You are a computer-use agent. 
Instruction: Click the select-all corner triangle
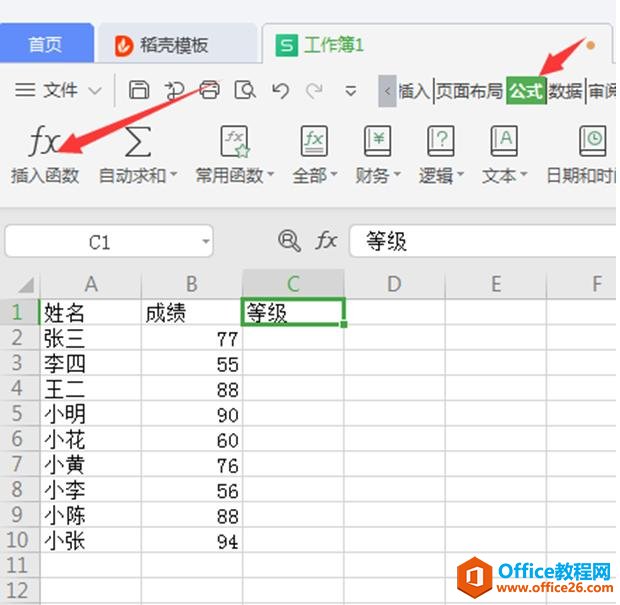click(x=26, y=285)
